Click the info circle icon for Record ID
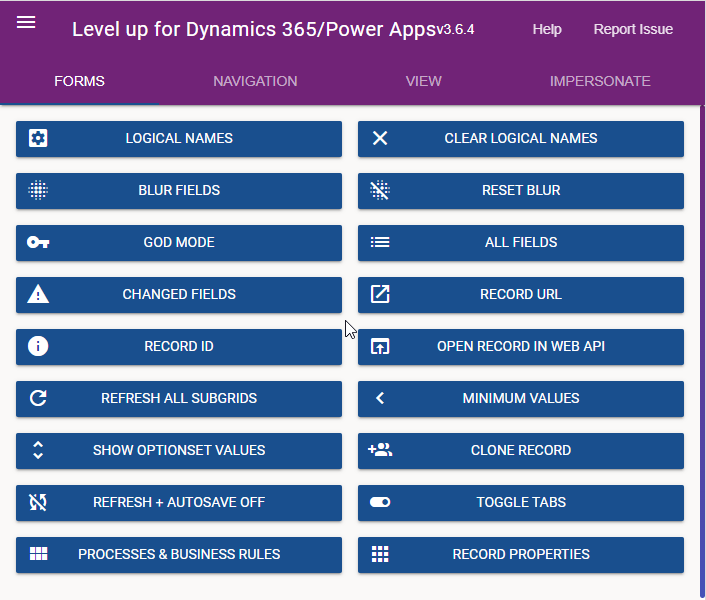 click(38, 346)
